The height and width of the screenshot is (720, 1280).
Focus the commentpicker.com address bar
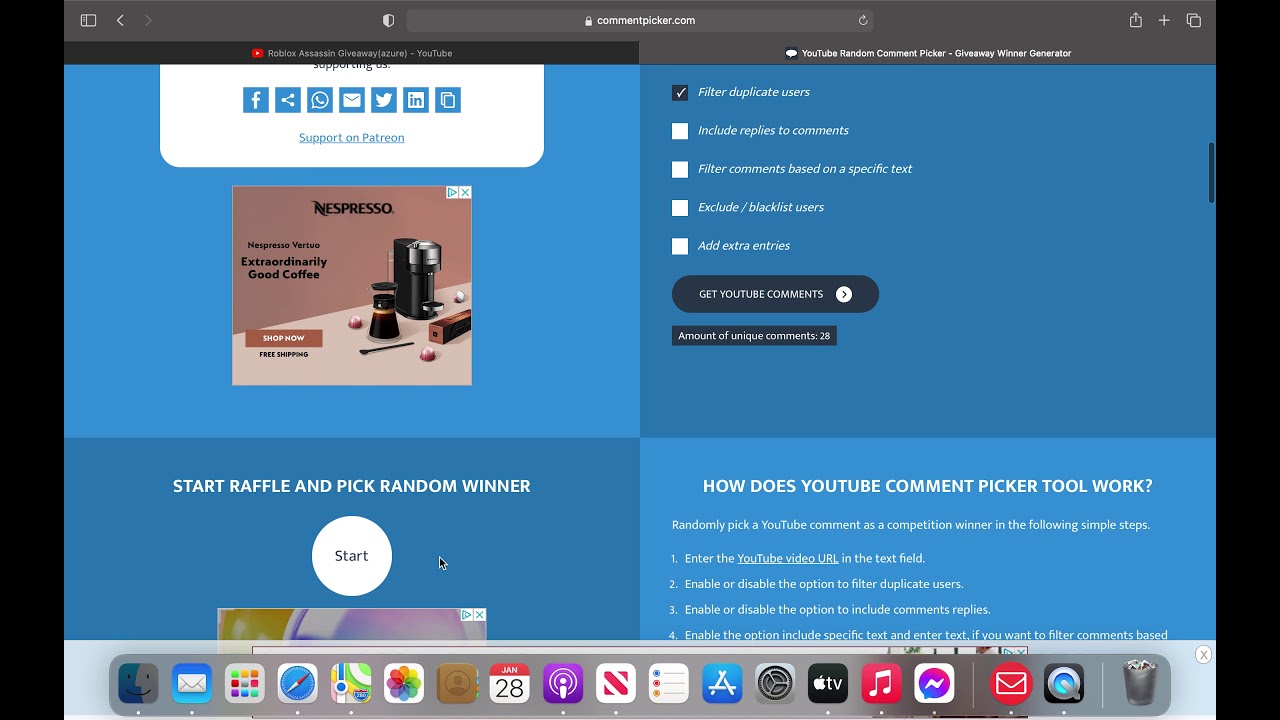tap(640, 20)
